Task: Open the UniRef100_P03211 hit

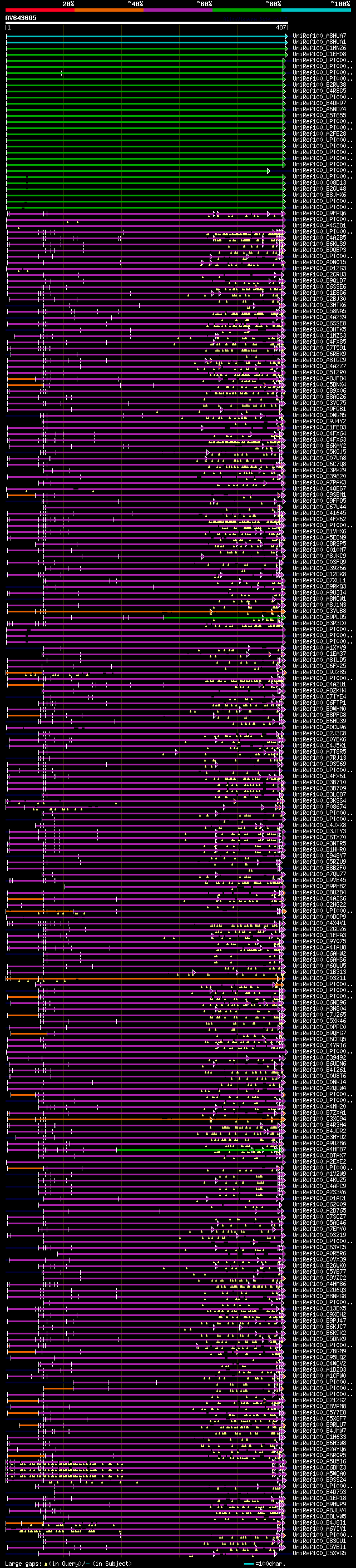Action: 319,979
